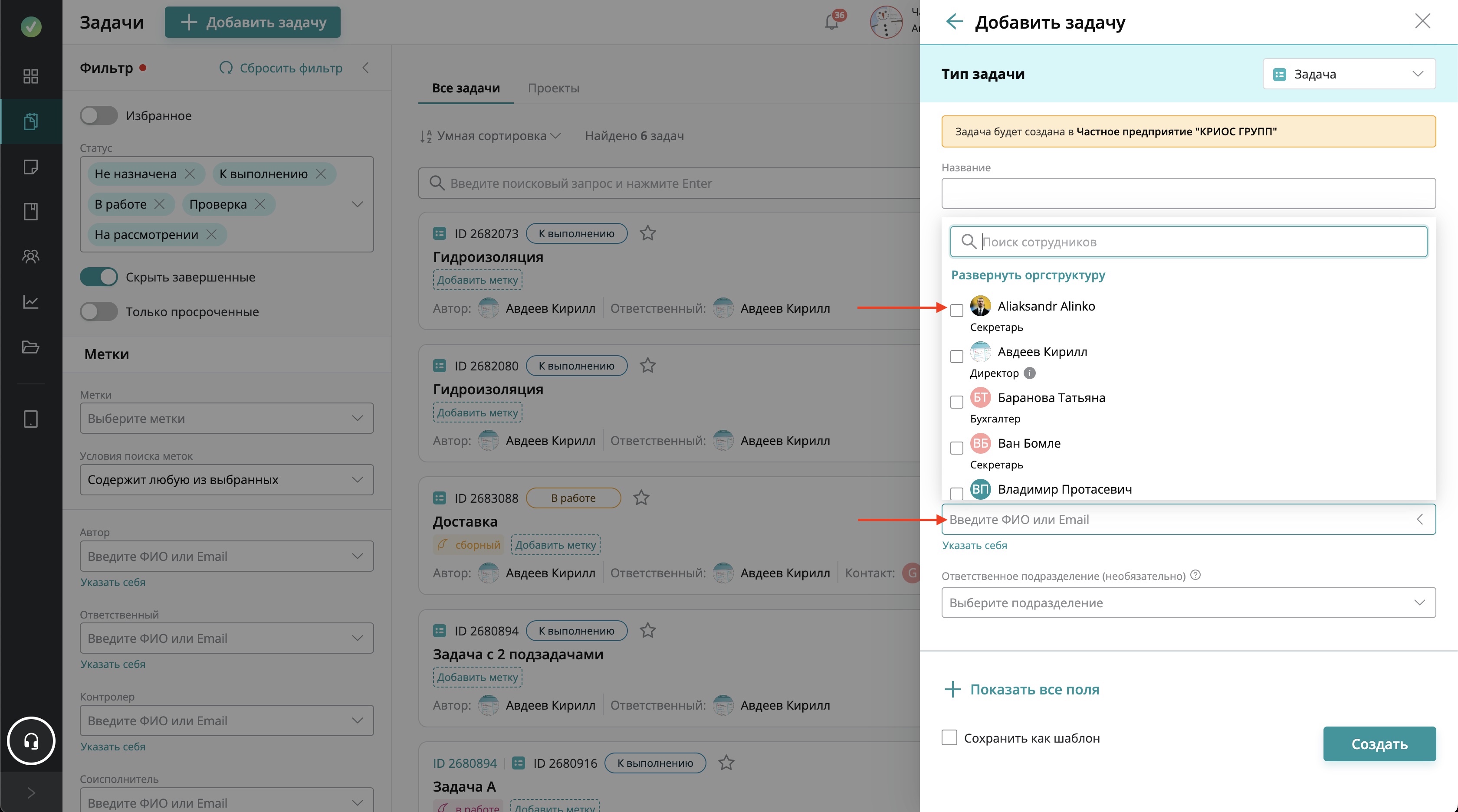Open the dashboard grid icon in sidebar
This screenshot has width=1458, height=812.
pyautogui.click(x=30, y=76)
